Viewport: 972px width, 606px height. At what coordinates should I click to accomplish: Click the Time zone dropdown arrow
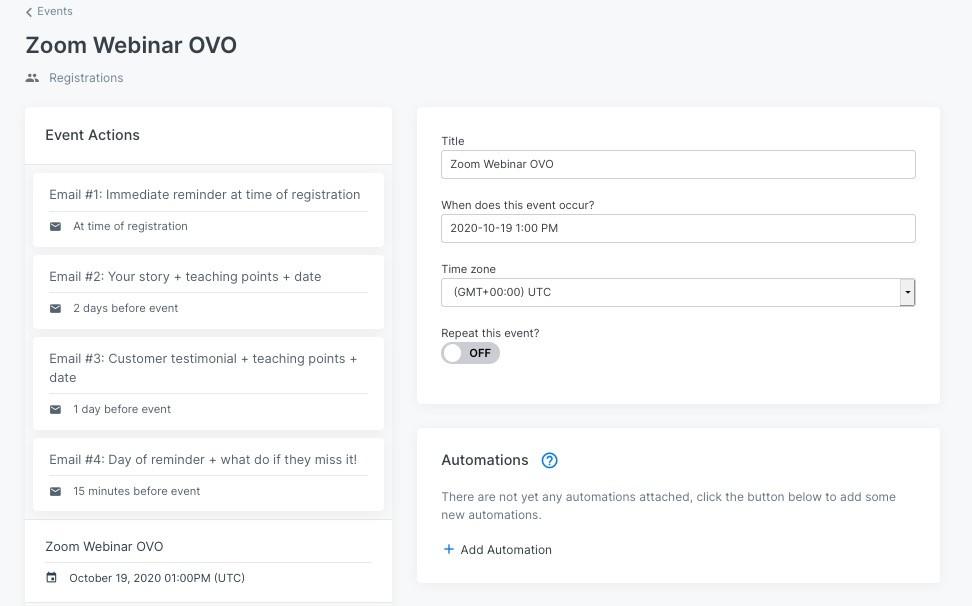click(x=907, y=292)
